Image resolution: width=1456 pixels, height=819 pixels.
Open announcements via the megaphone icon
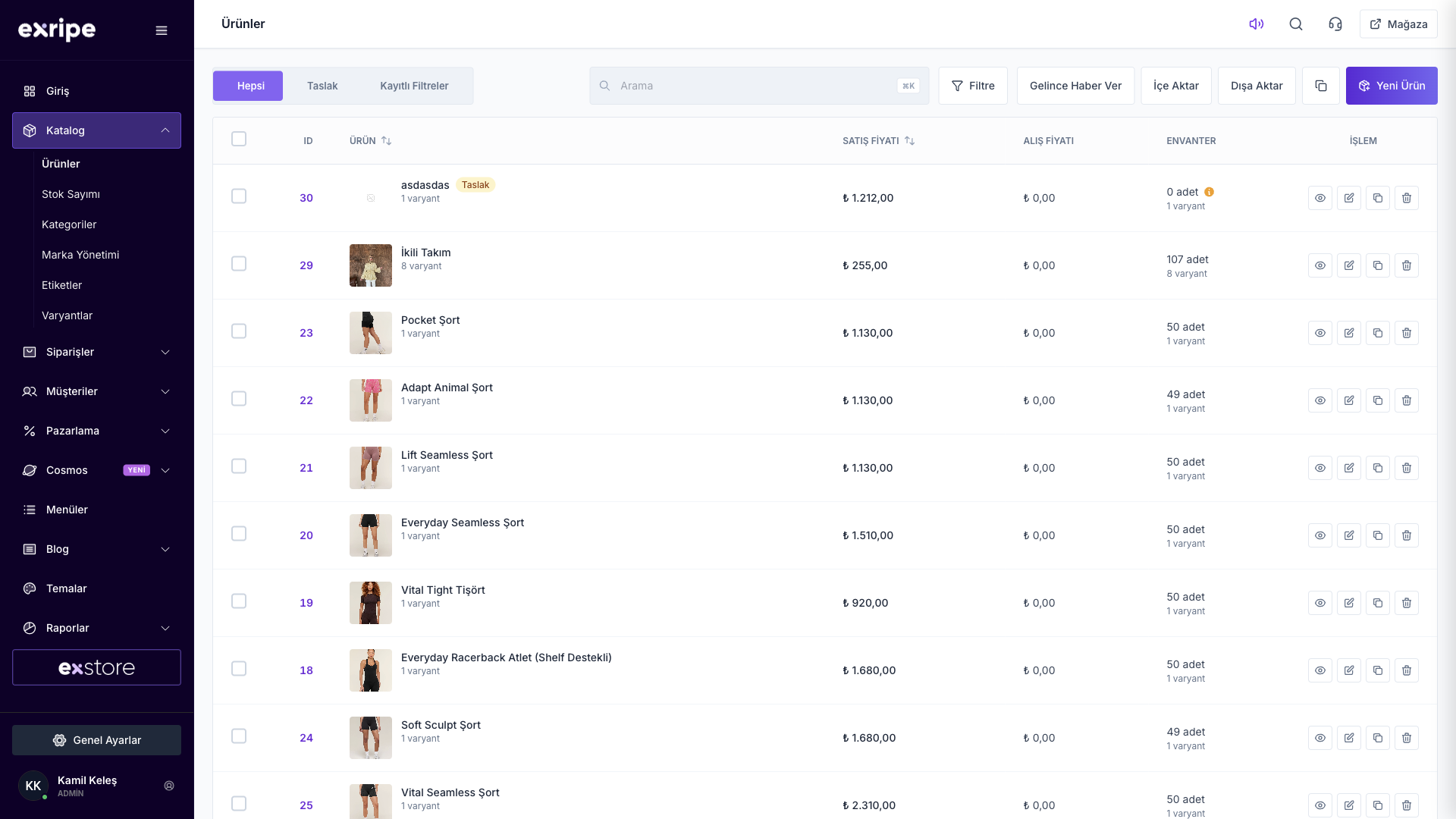point(1257,24)
